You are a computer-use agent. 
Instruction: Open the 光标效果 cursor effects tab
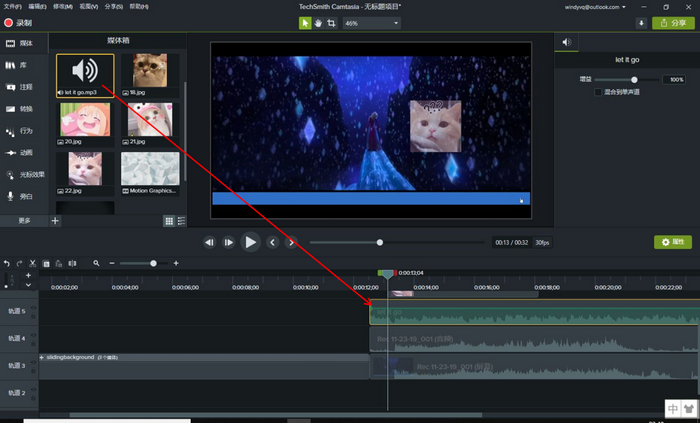(25, 174)
